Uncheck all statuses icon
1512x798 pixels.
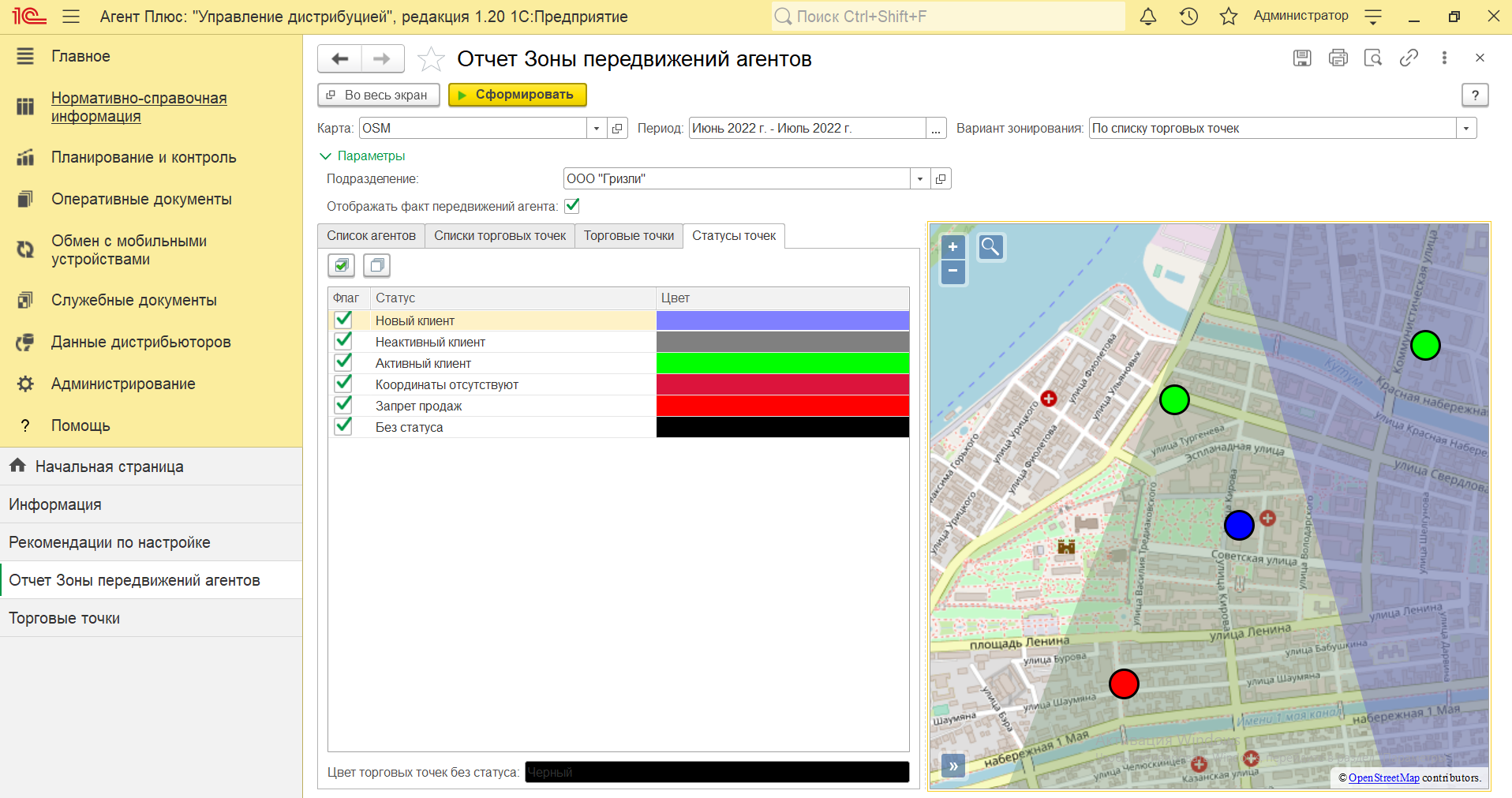click(377, 265)
